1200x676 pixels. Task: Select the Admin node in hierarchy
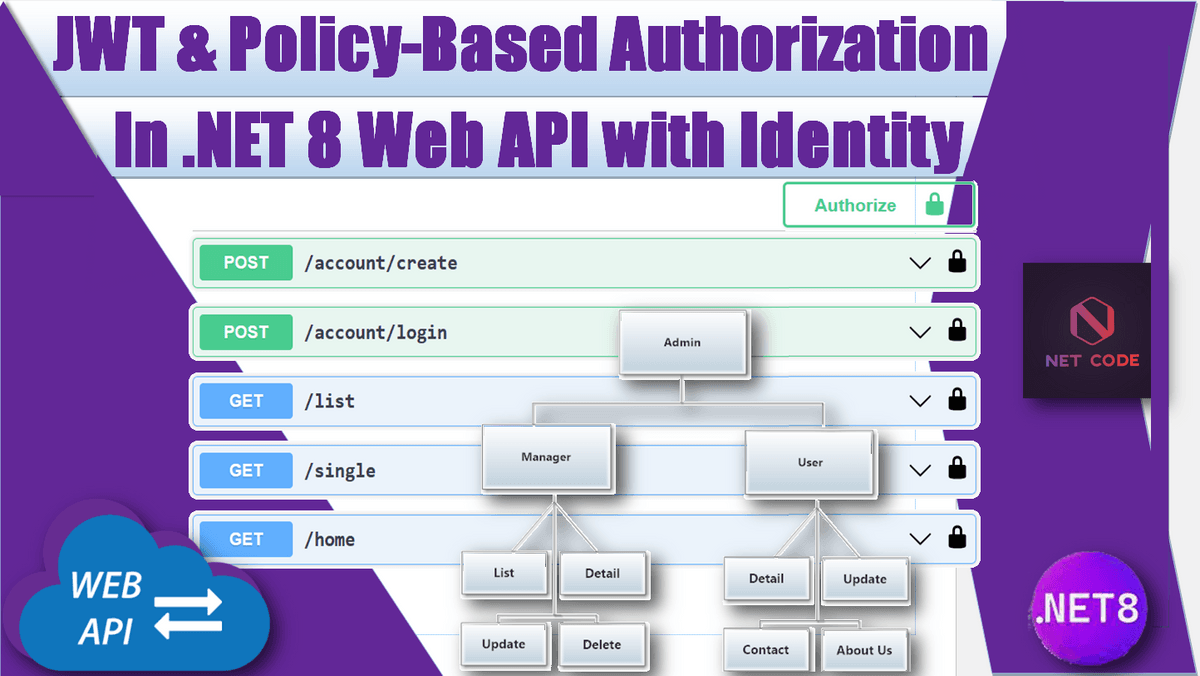click(x=682, y=343)
